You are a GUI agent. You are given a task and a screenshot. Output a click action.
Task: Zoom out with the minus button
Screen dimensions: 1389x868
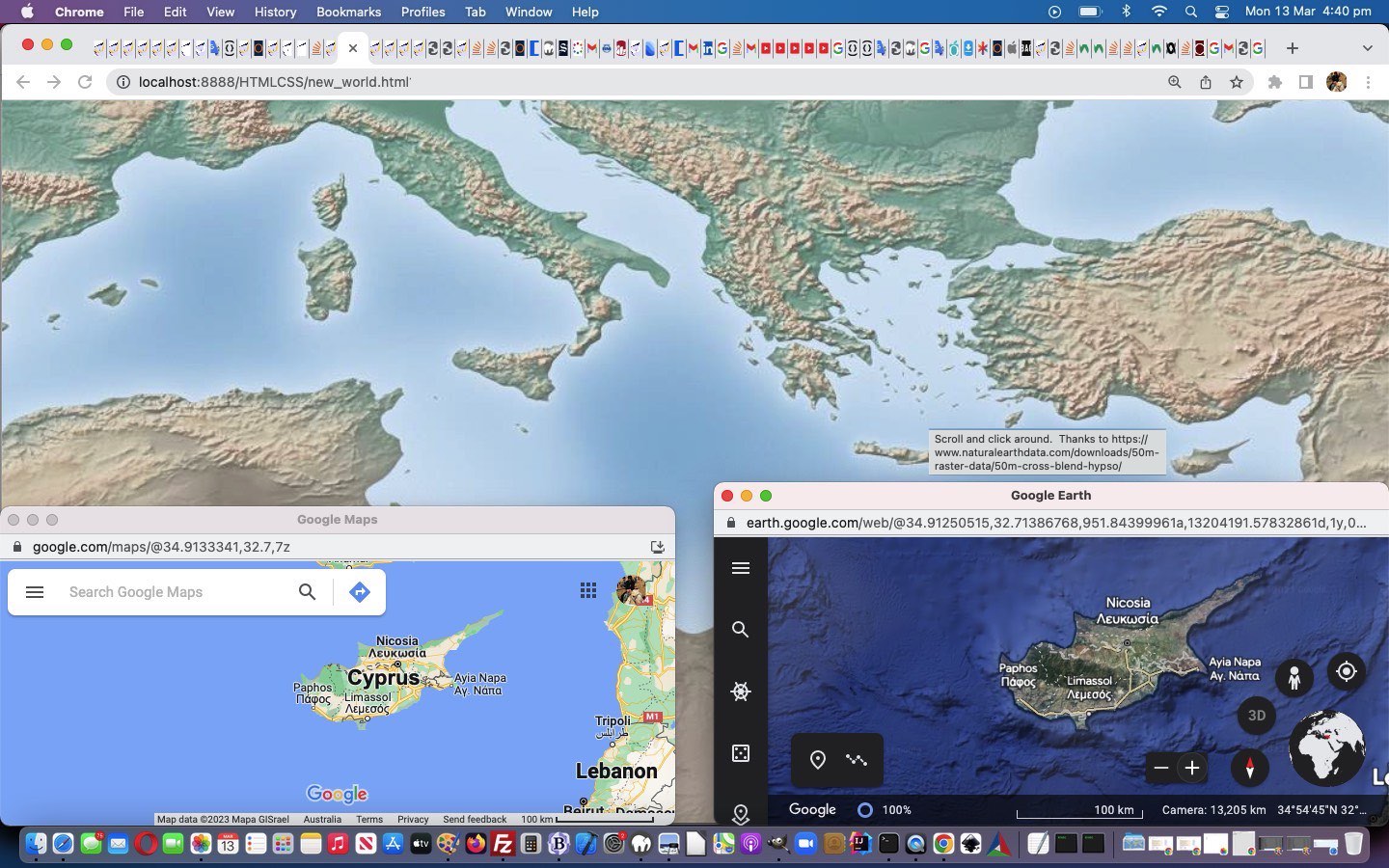tap(1161, 768)
